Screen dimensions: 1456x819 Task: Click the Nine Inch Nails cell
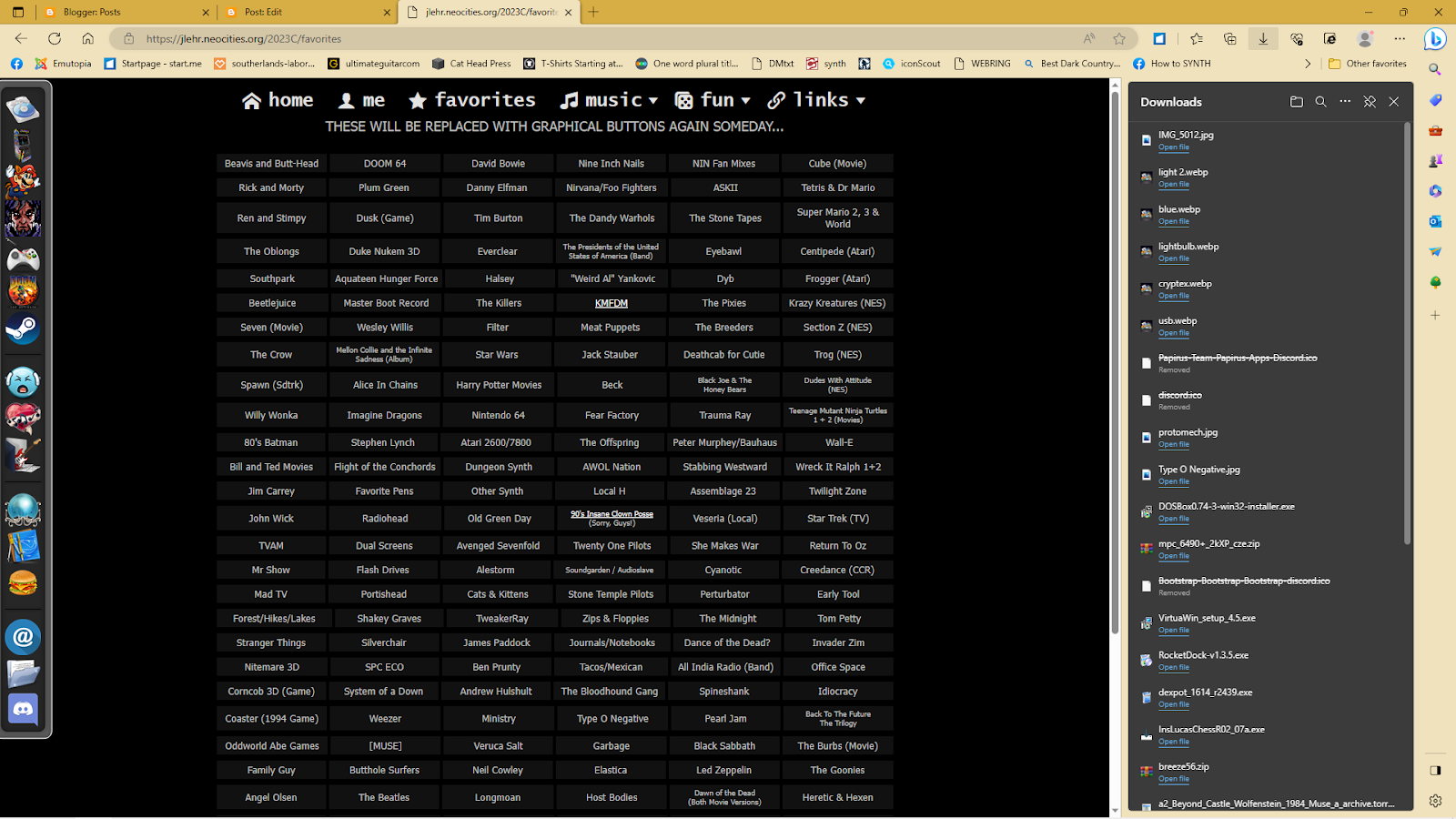coord(612,164)
